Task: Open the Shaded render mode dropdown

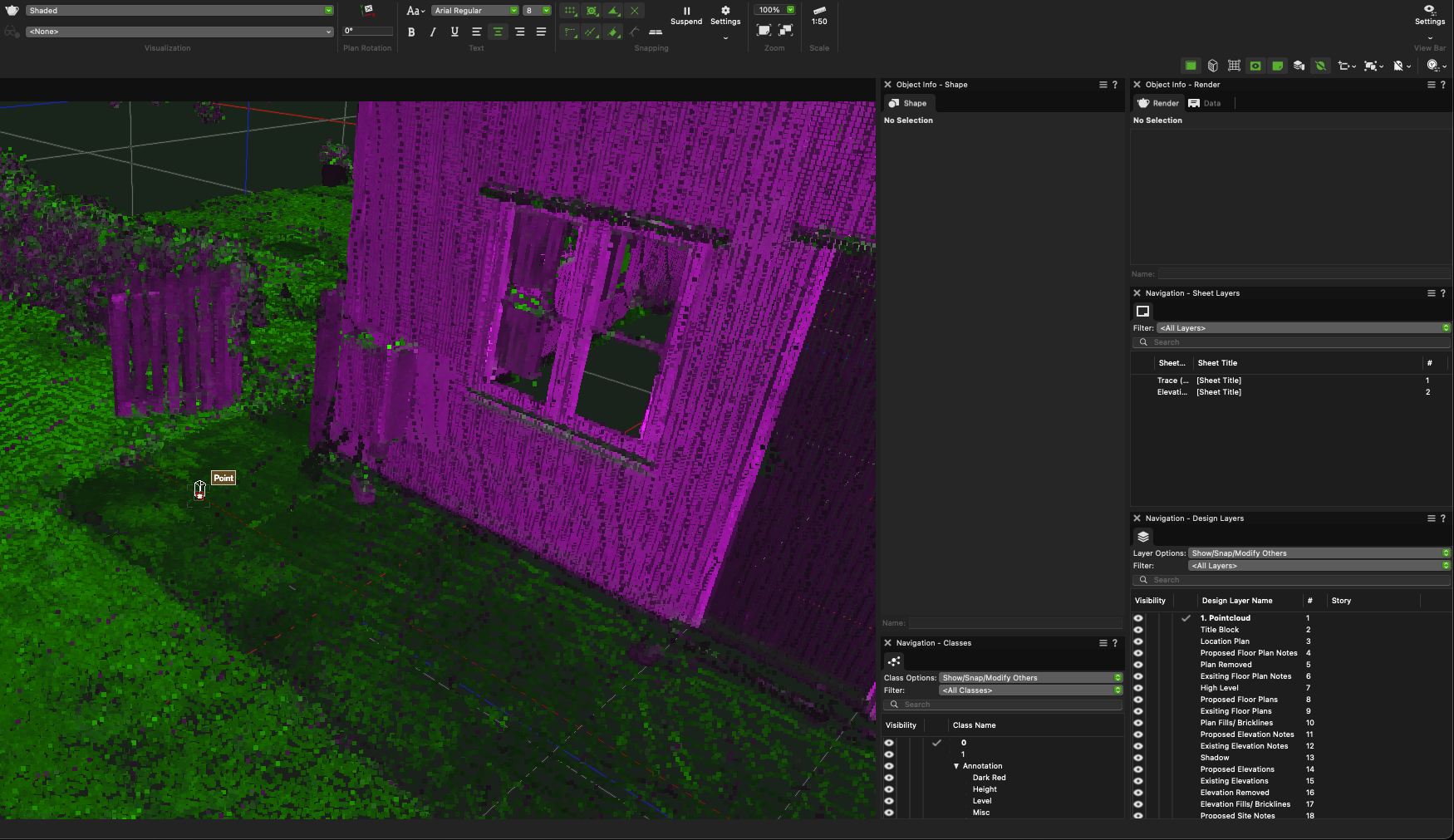Action: 179,11
